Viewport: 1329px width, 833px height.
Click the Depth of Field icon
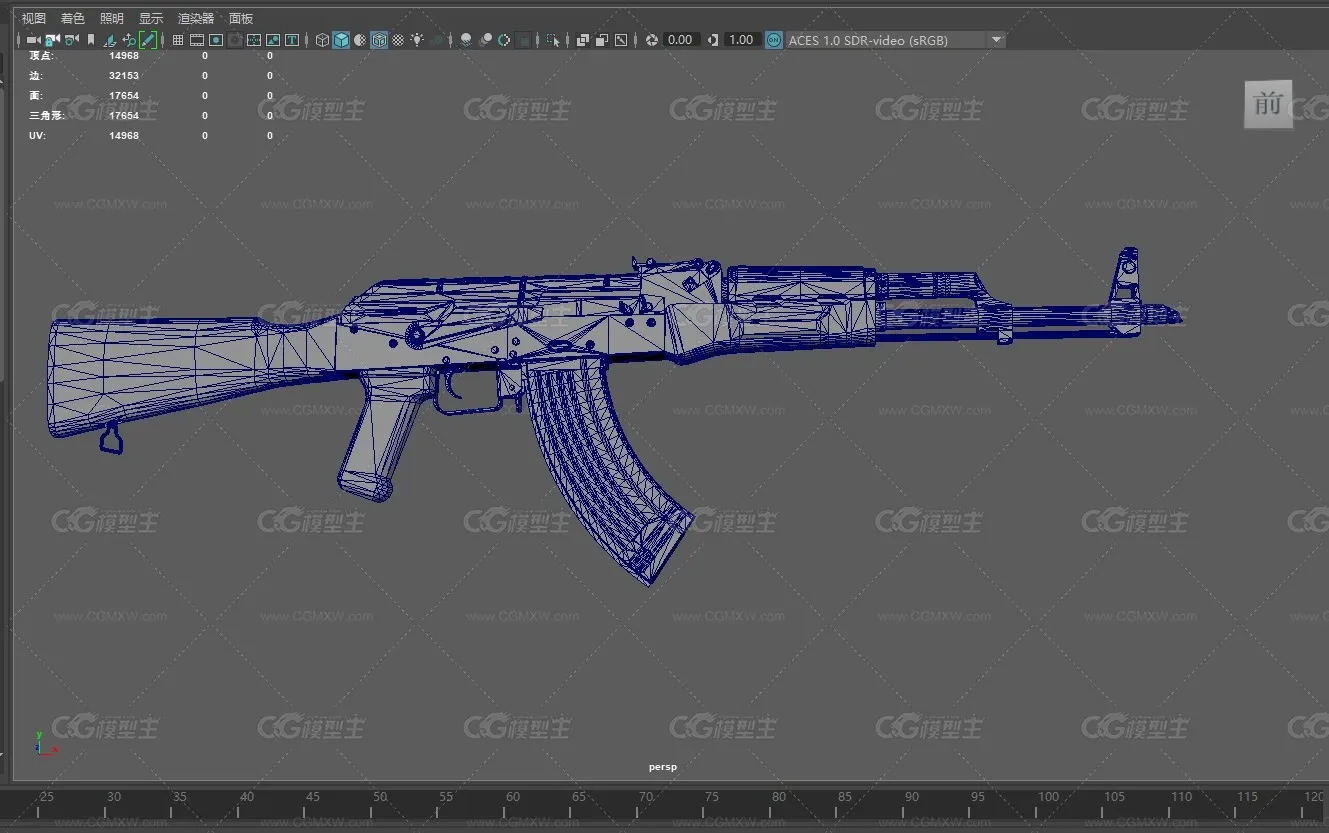pos(523,40)
